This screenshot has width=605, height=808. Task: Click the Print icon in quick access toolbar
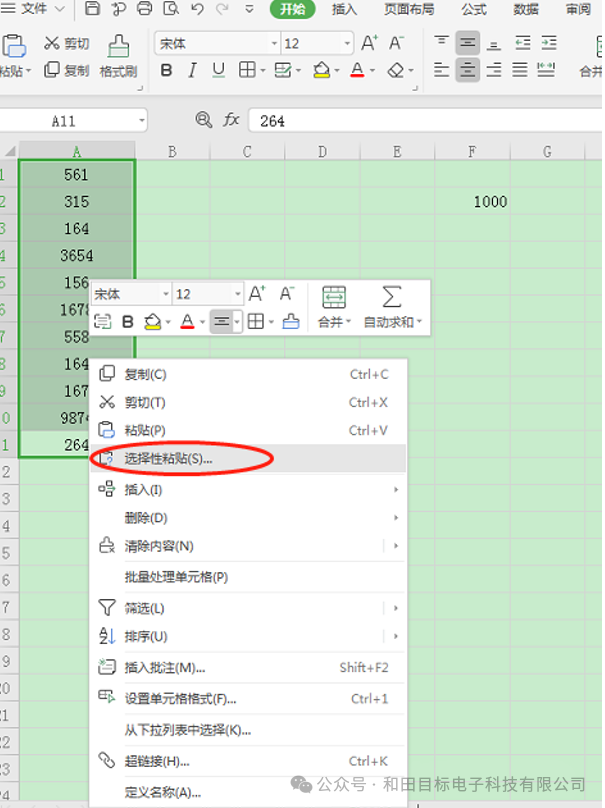coord(145,8)
